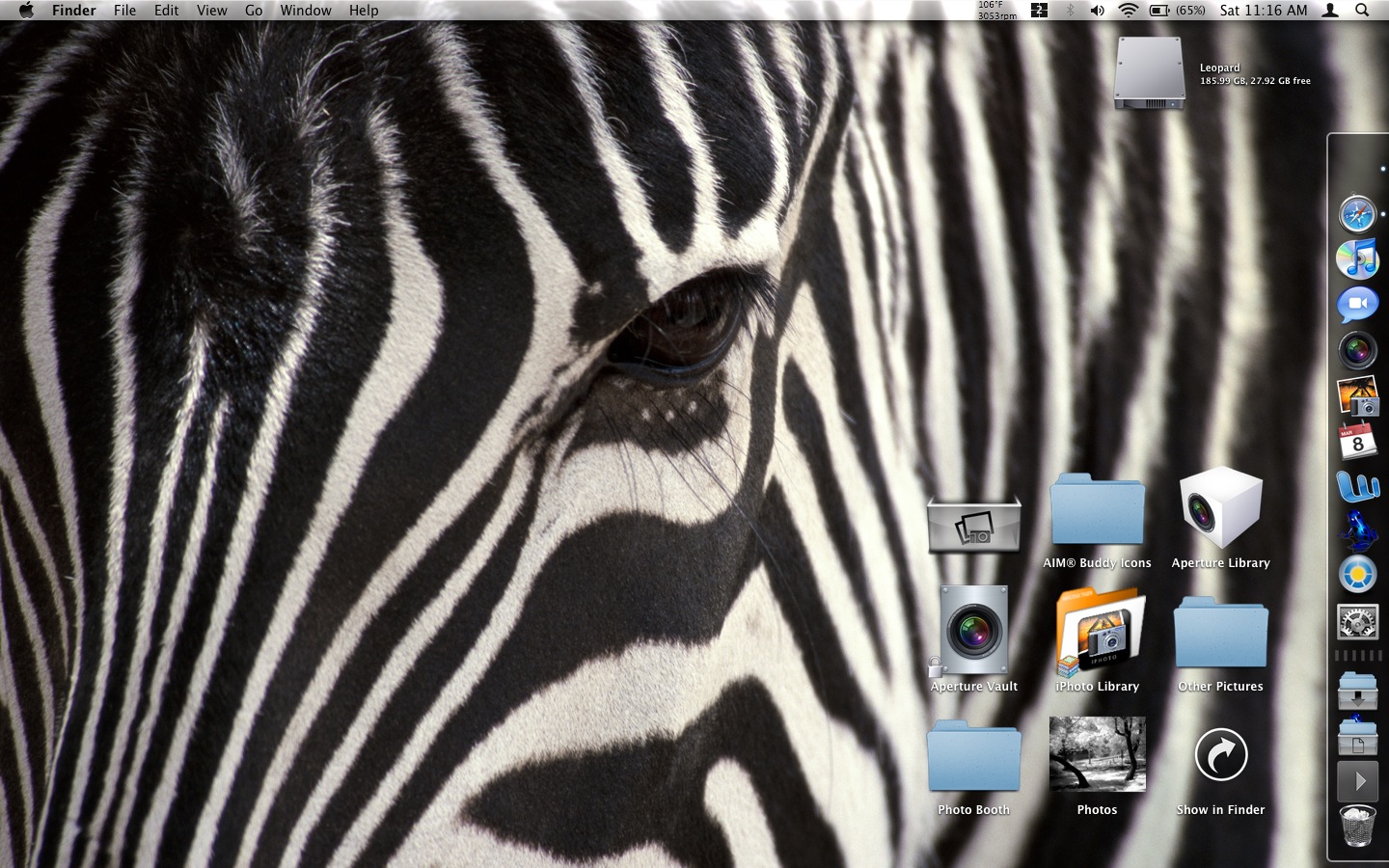Open the Downloads stack in the Dock
The height and width of the screenshot is (868, 1389).
pos(1357,691)
